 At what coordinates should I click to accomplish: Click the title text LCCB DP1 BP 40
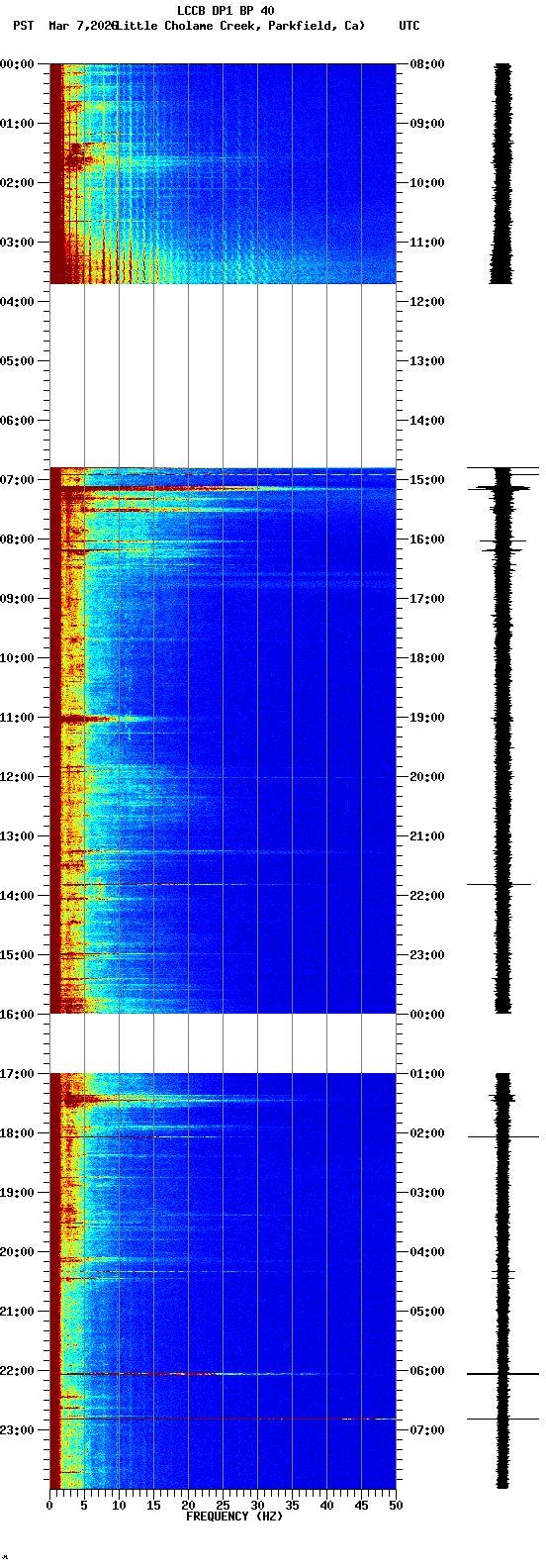click(x=226, y=11)
